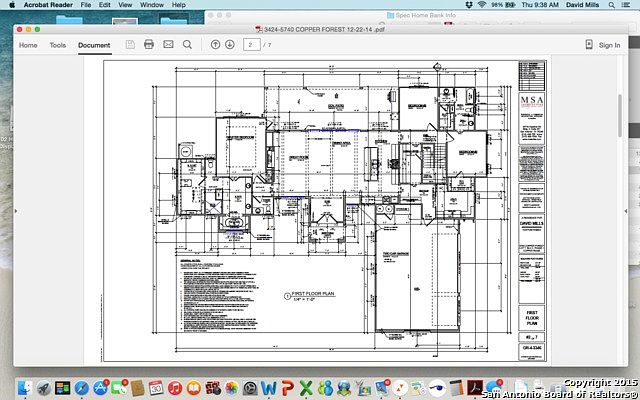Open the Finder icon in Dock
This screenshot has height=400, width=640.
pos(25,388)
